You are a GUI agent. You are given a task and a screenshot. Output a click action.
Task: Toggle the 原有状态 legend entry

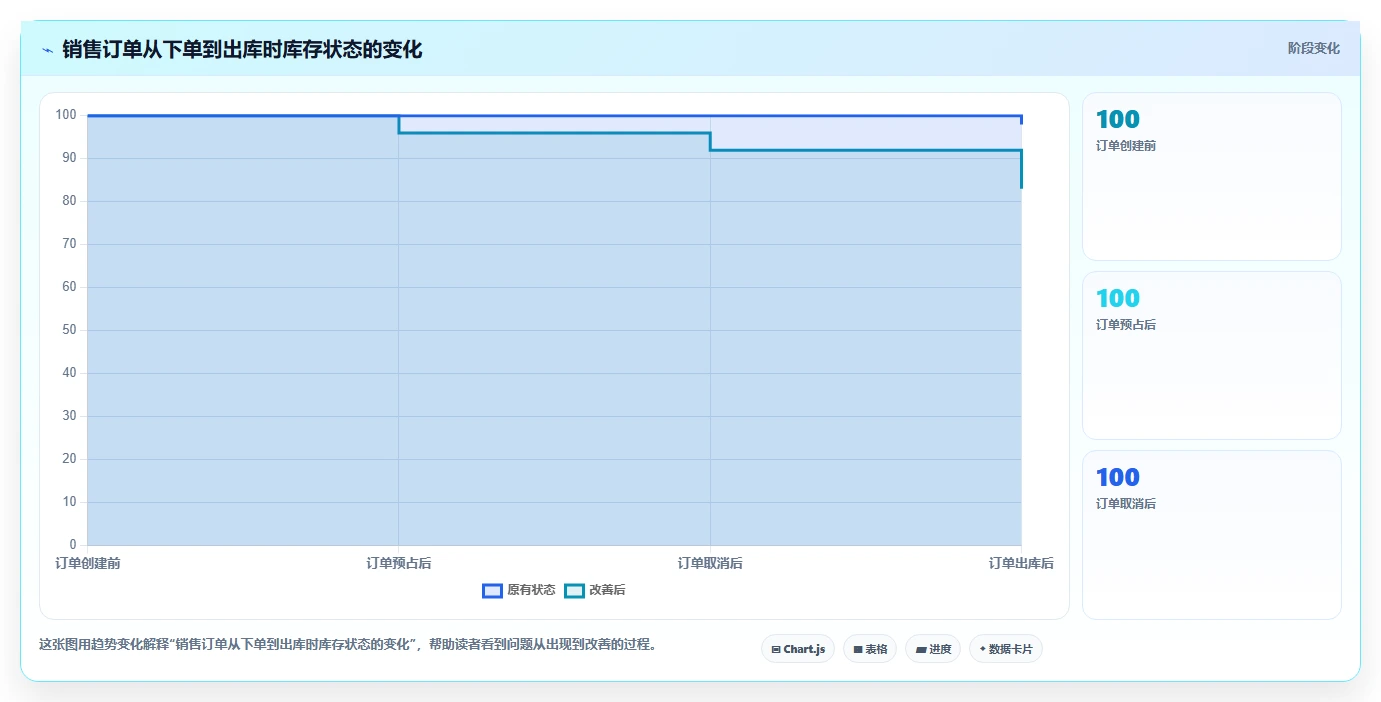[519, 590]
